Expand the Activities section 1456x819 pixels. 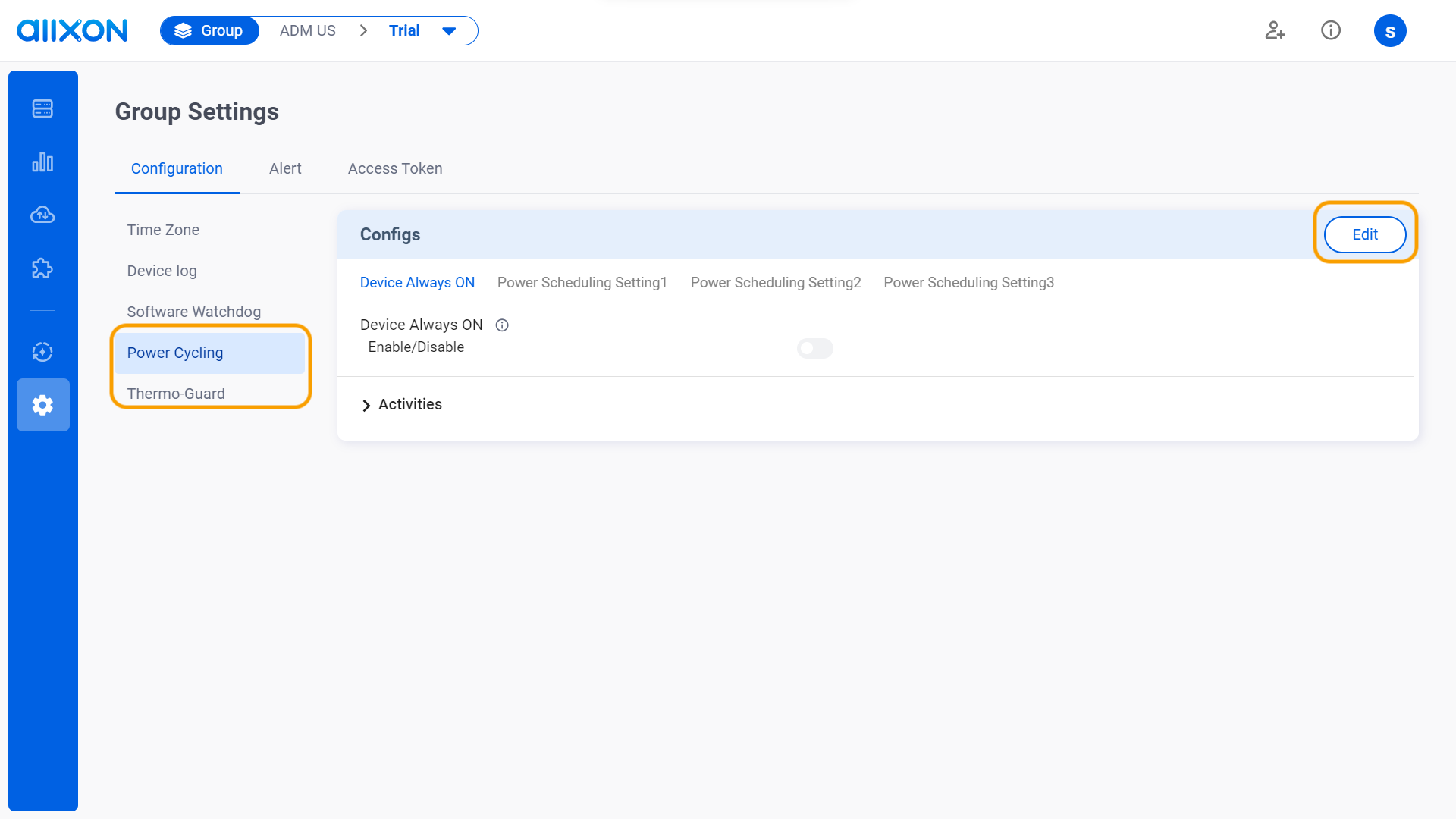[409, 404]
